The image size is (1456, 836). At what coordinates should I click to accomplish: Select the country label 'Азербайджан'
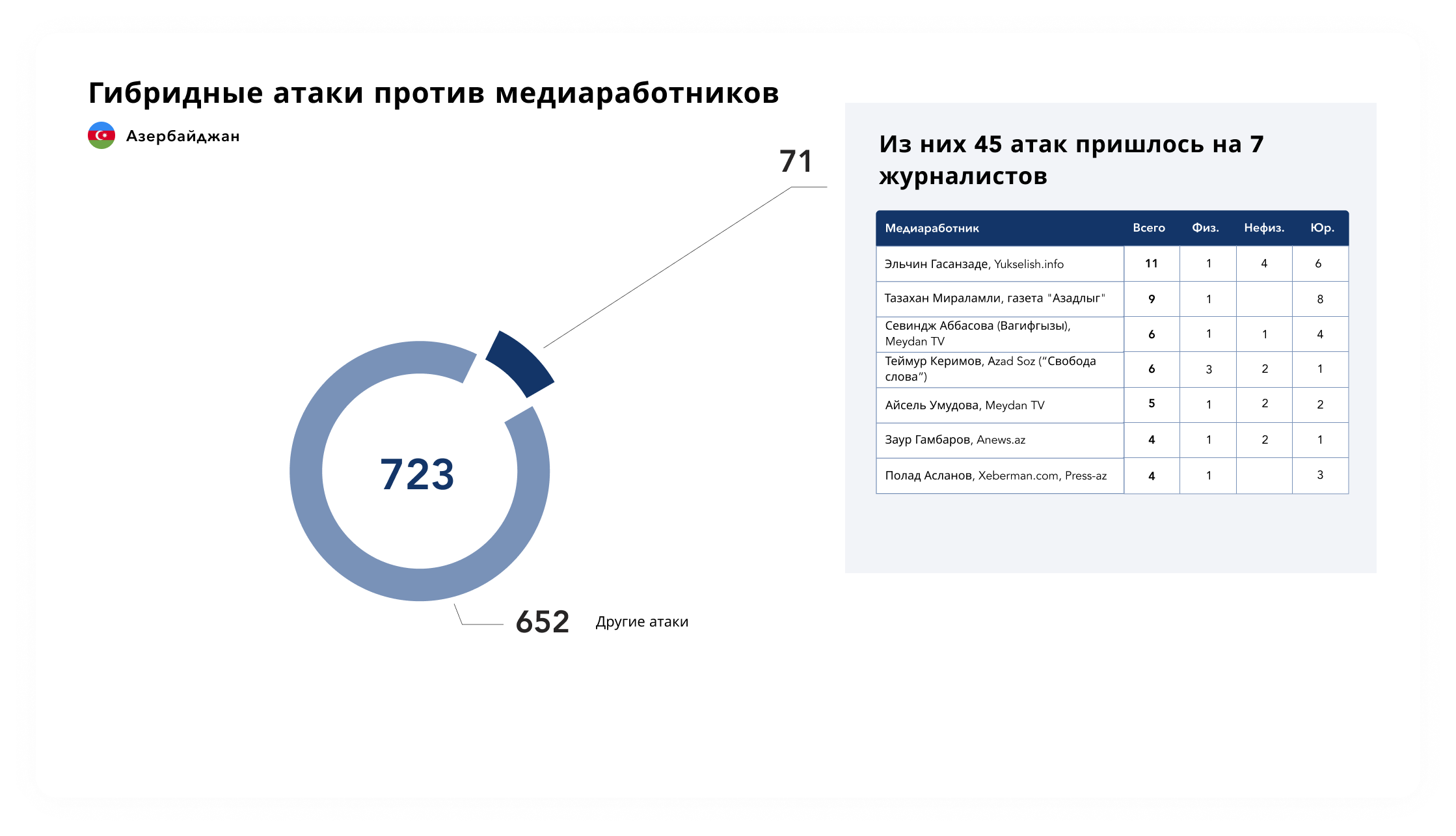(183, 136)
